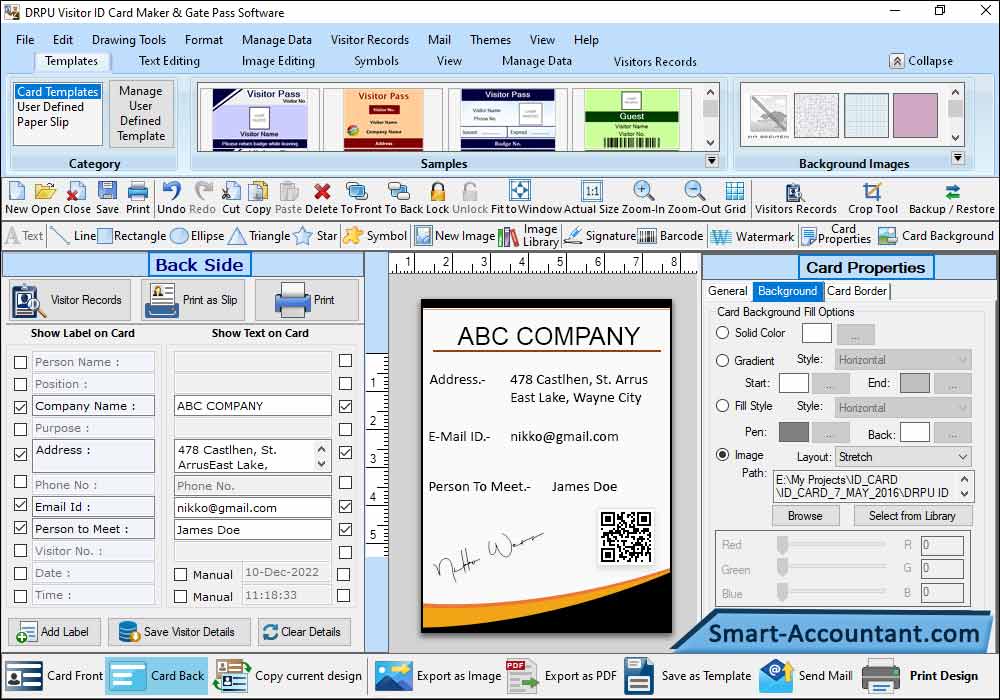Cut the selected object
Viewport: 1000px width, 700px height.
[x=231, y=198]
